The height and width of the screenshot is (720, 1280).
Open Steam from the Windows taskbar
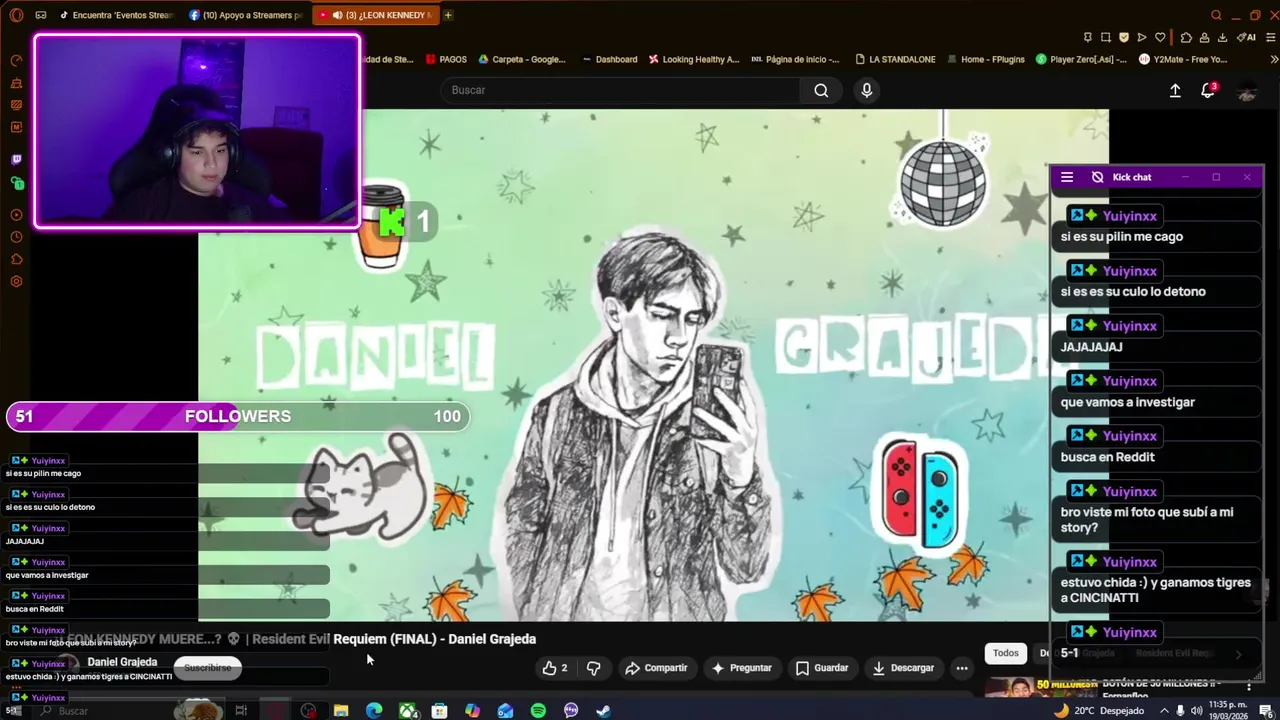point(604,711)
